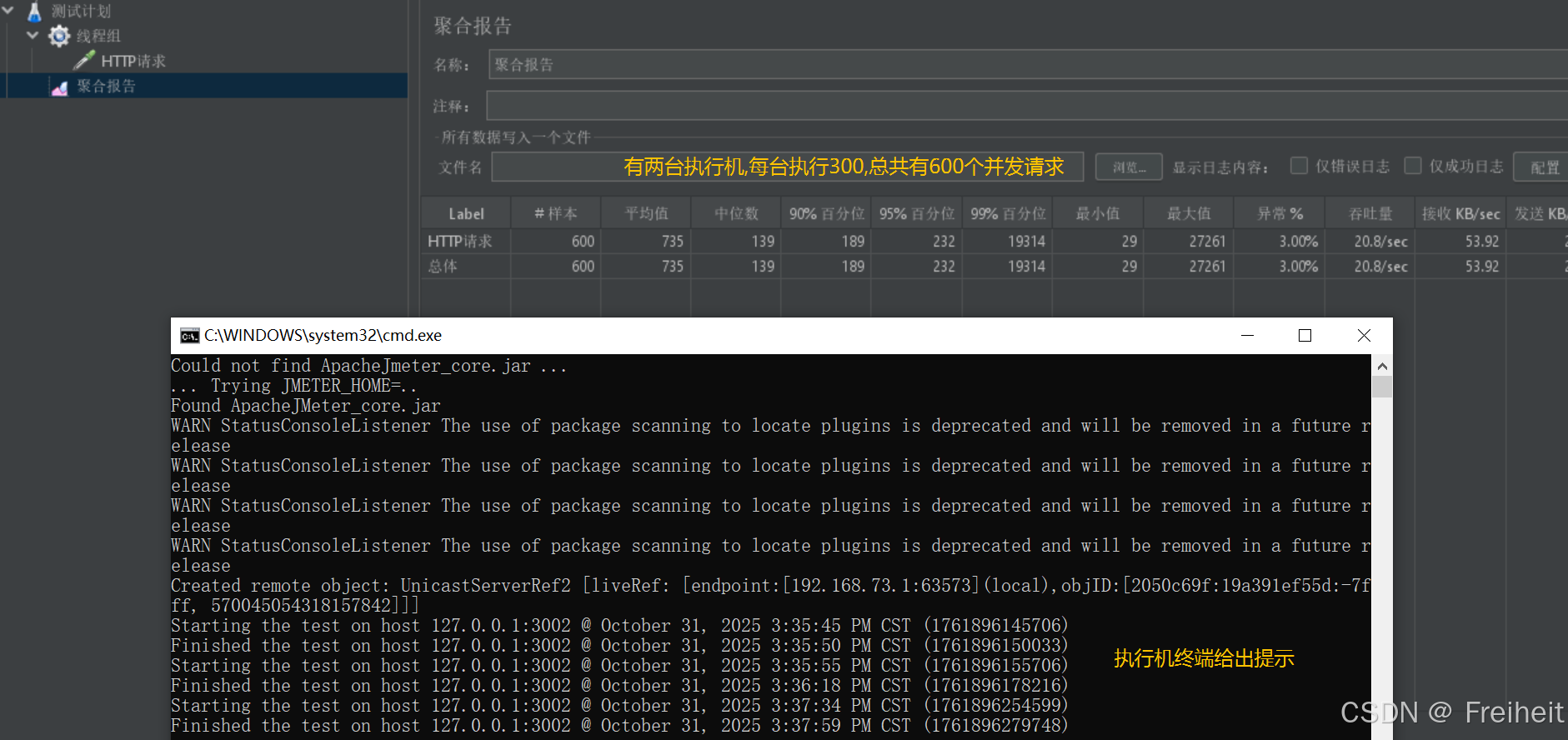
Task: Click 总体 row sample count 600
Action: [x=555, y=267]
